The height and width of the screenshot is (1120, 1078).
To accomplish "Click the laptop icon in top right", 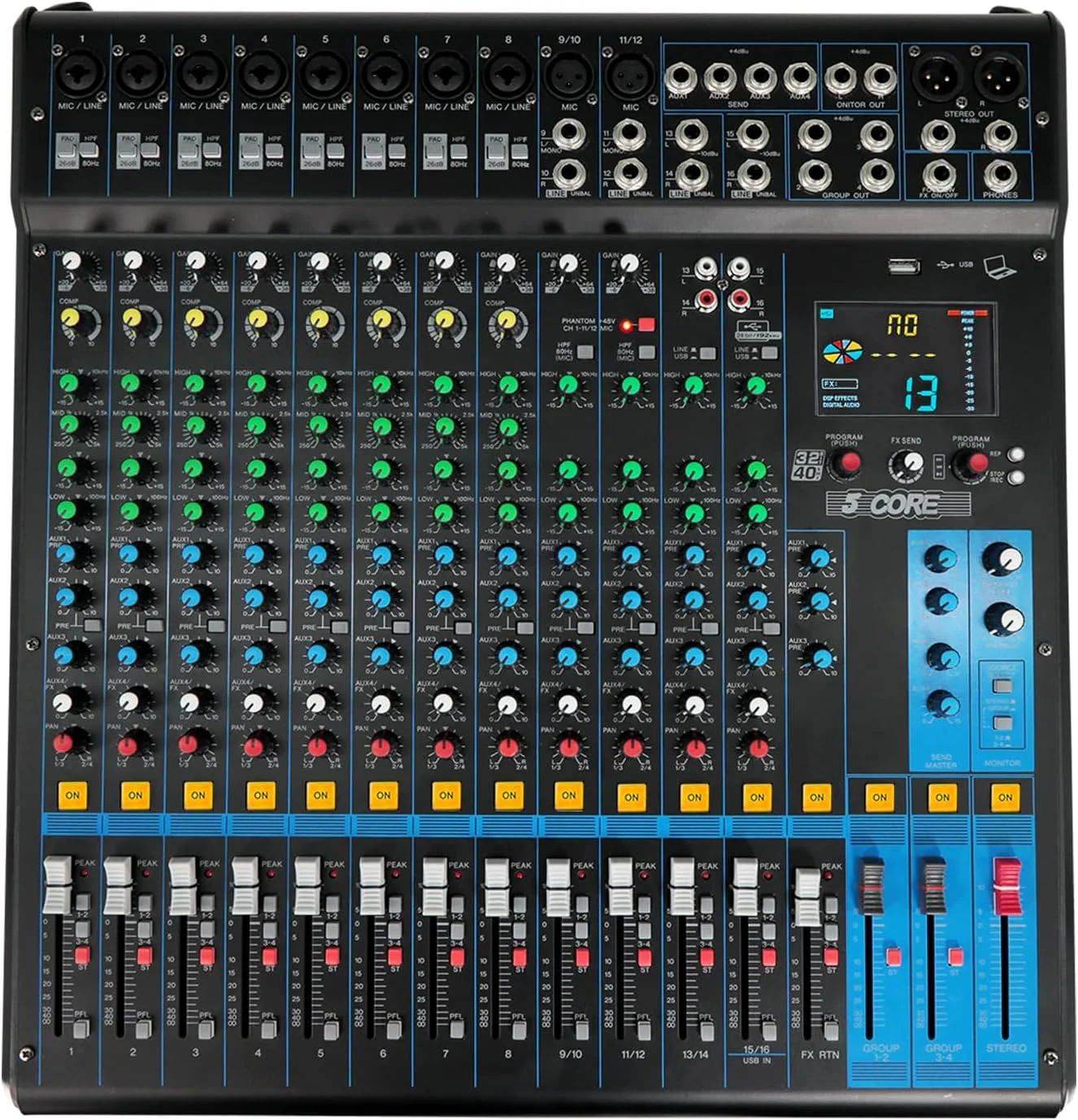I will pos(999,267).
